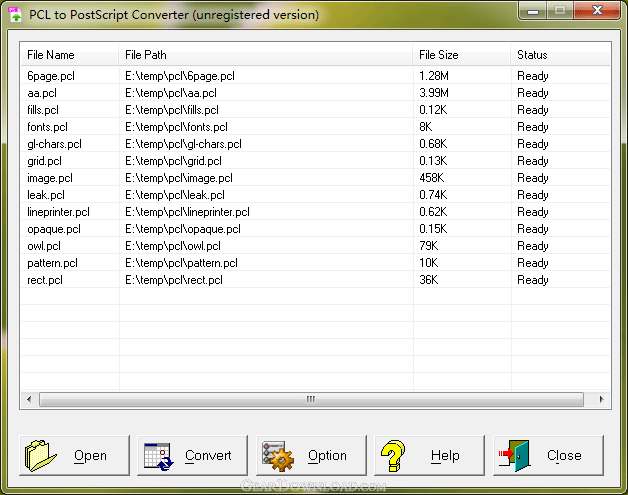628x495 pixels.
Task: Click the 0.15K file size cell
Action: coord(433,229)
